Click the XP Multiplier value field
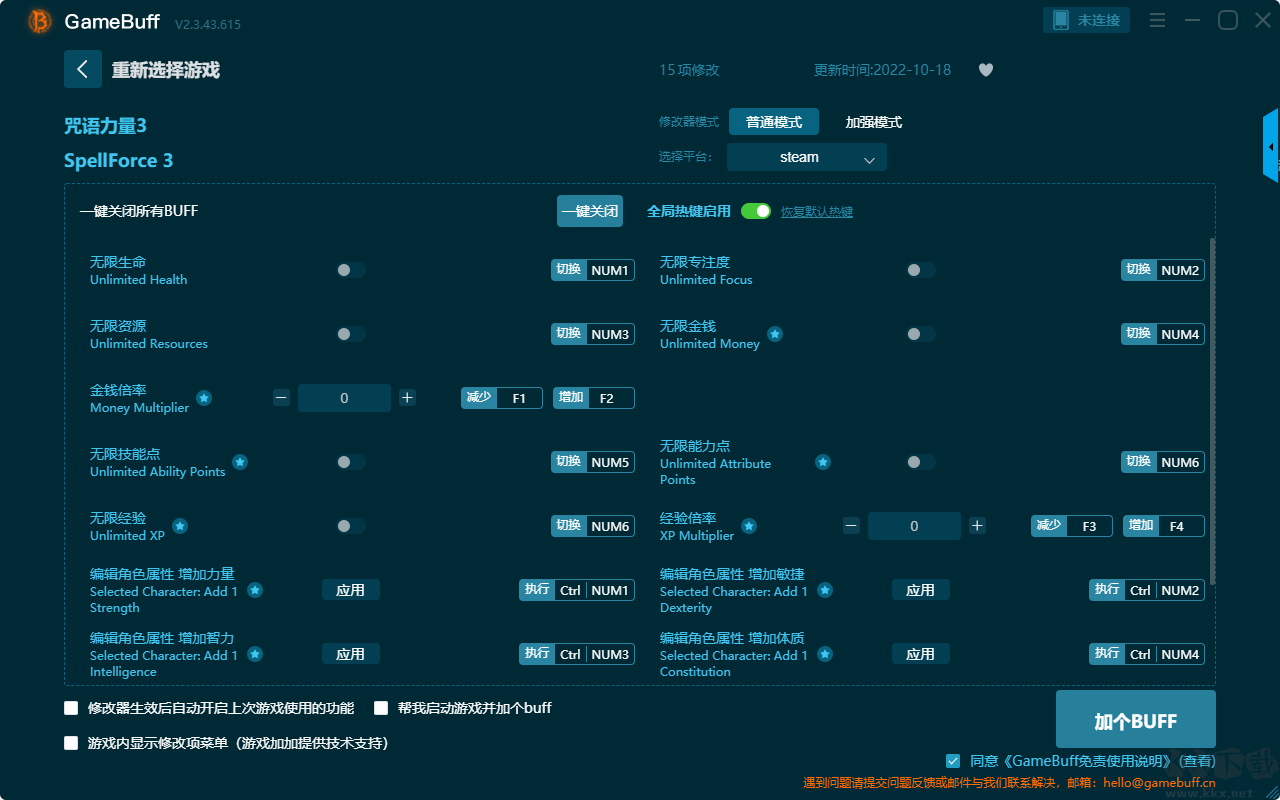 point(914,526)
